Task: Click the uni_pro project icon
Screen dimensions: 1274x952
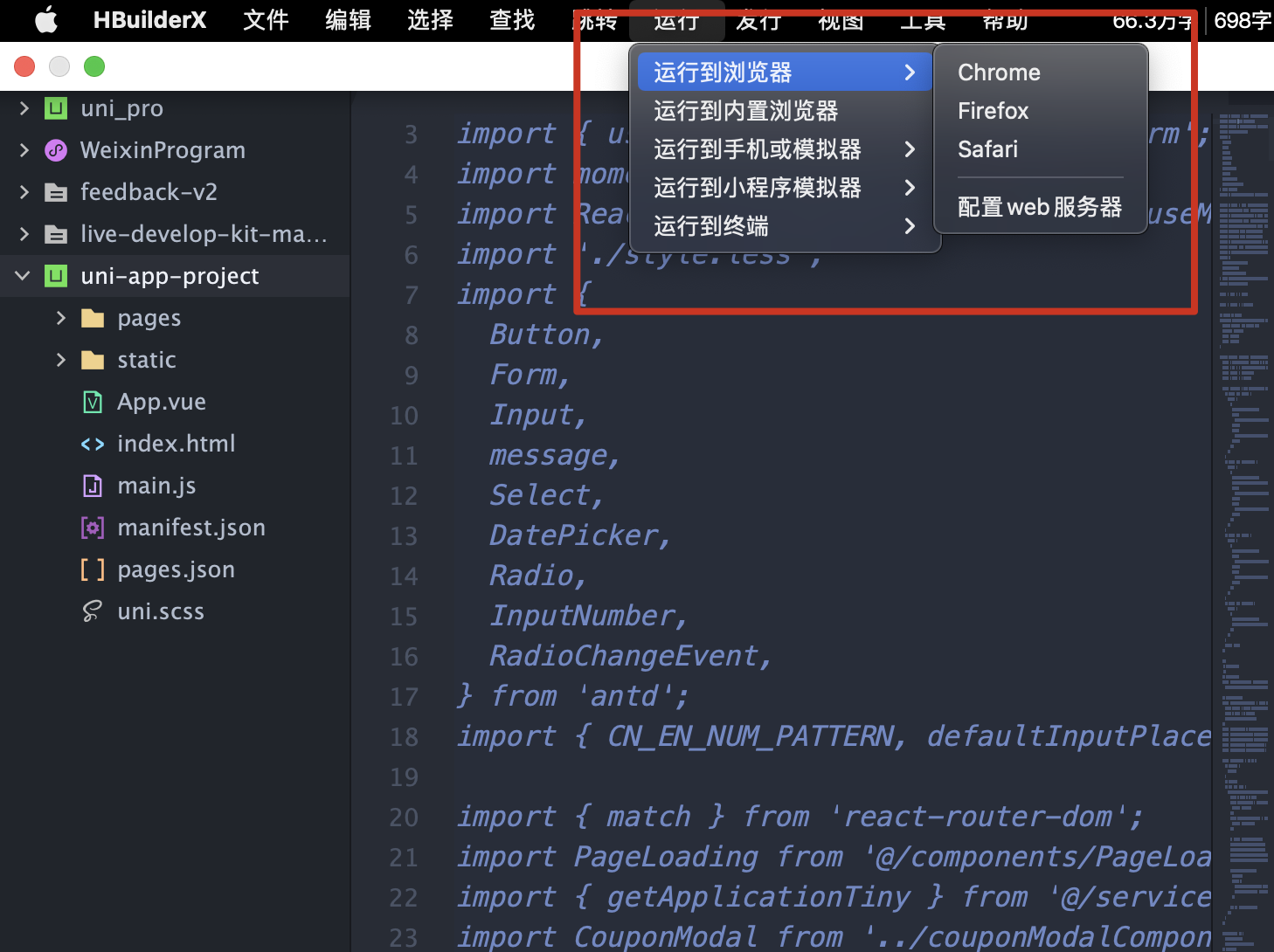Action: [x=56, y=108]
